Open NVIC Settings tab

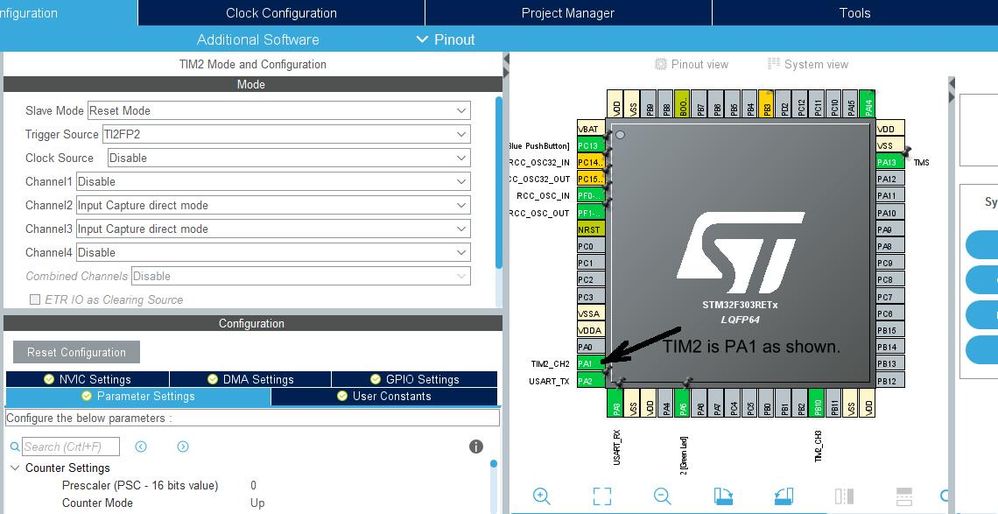[x=87, y=379]
